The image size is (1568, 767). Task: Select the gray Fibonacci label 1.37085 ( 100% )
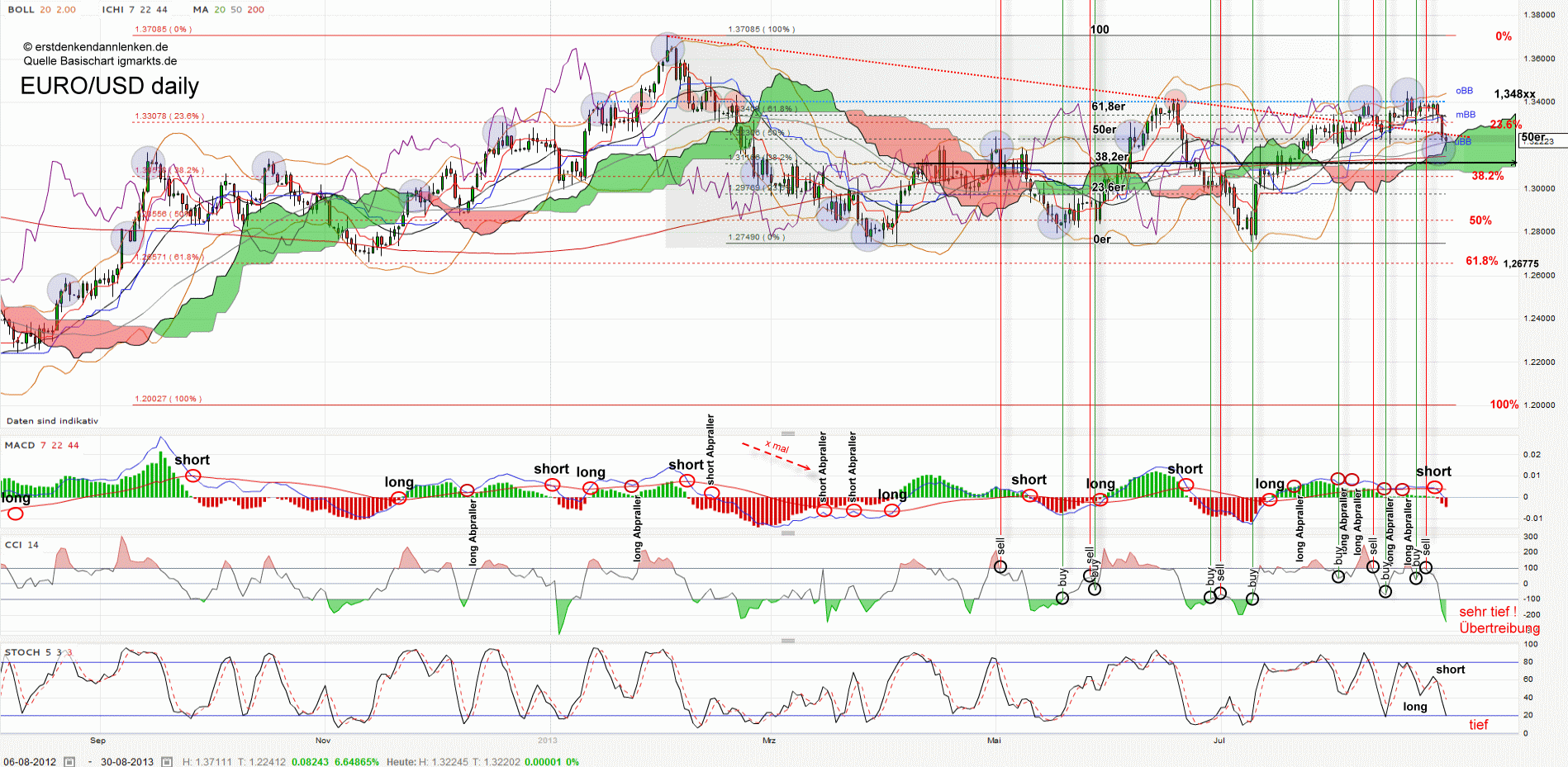pyautogui.click(x=761, y=30)
